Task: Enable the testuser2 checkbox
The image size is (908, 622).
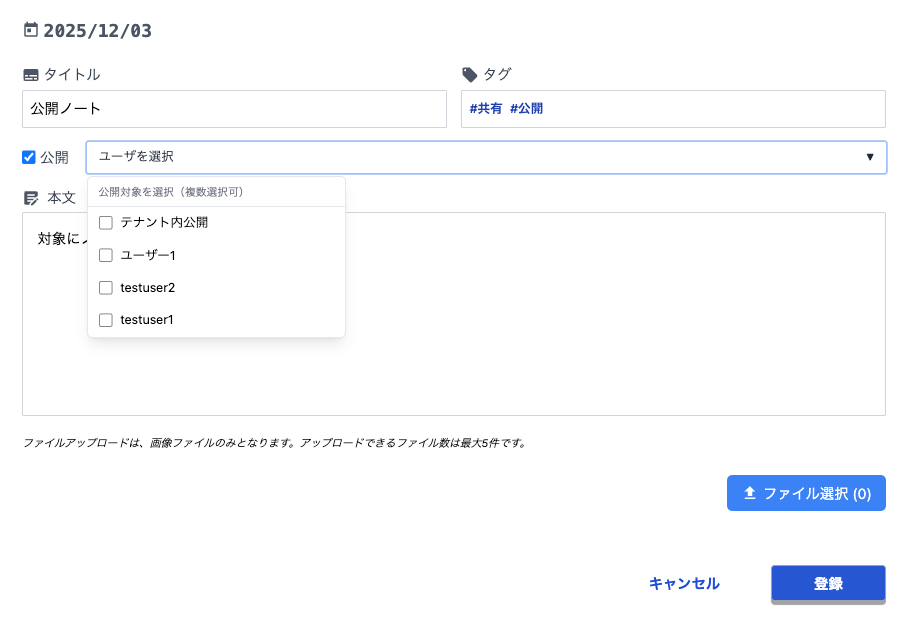Action: click(x=106, y=288)
